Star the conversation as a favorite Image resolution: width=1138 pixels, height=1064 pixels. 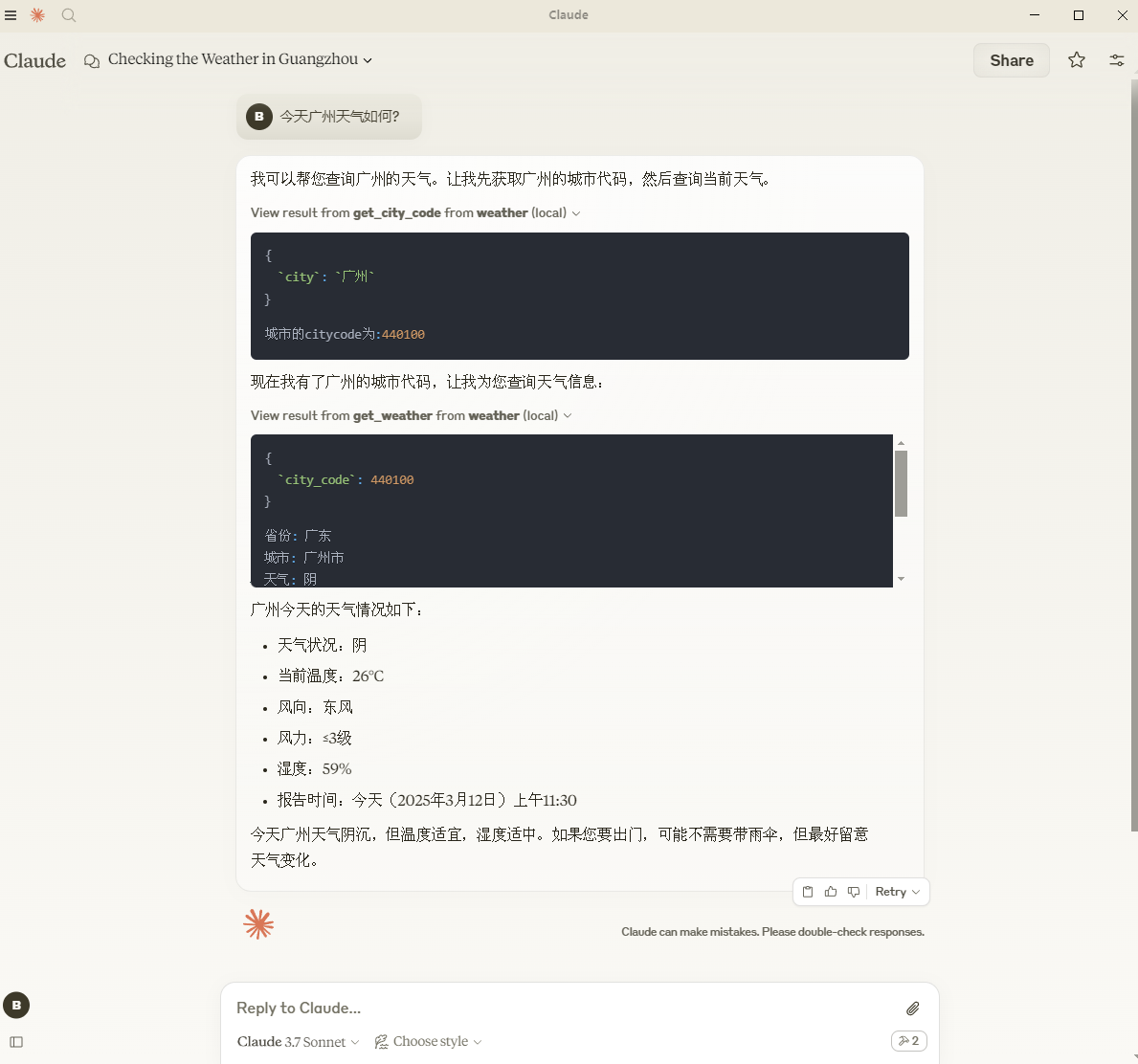point(1076,59)
